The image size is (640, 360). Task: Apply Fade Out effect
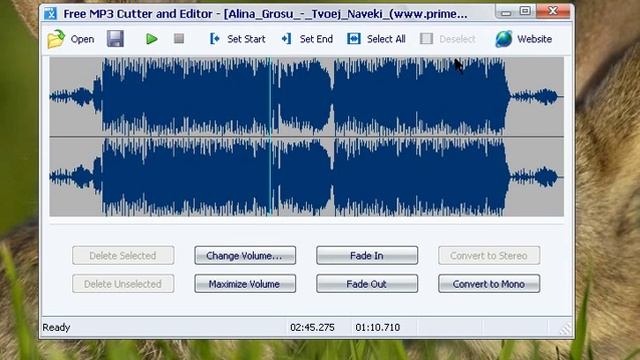tap(367, 284)
